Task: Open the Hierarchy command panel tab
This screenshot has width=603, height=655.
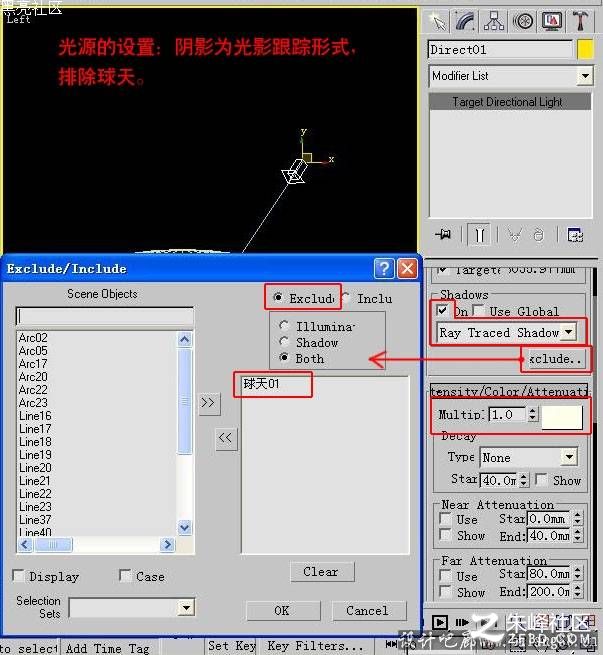Action: coord(494,21)
